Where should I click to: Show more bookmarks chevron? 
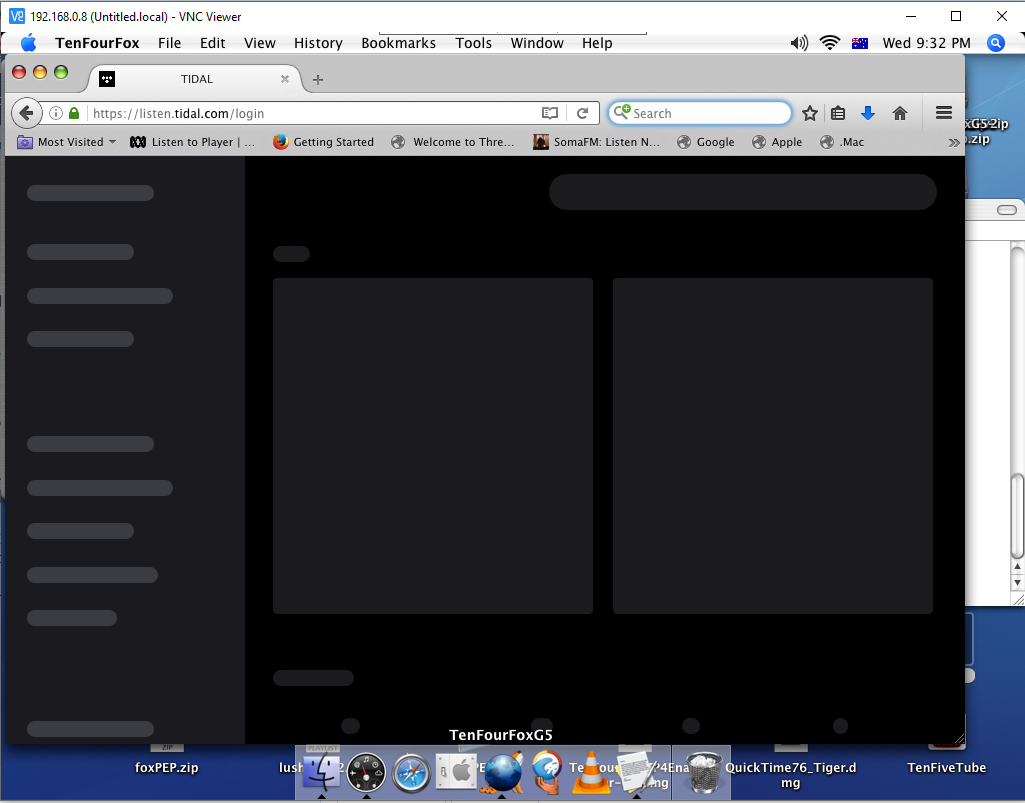(954, 143)
